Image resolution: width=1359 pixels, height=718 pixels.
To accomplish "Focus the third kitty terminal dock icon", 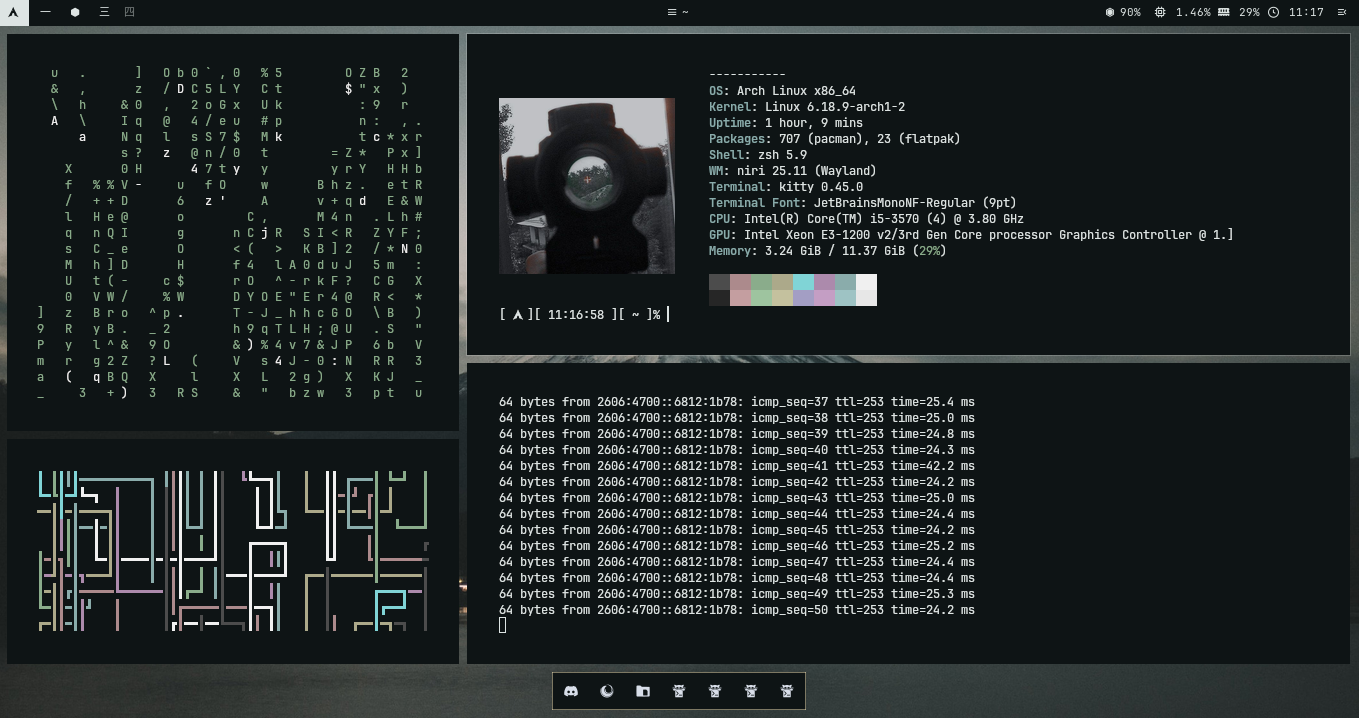I will pos(751,691).
